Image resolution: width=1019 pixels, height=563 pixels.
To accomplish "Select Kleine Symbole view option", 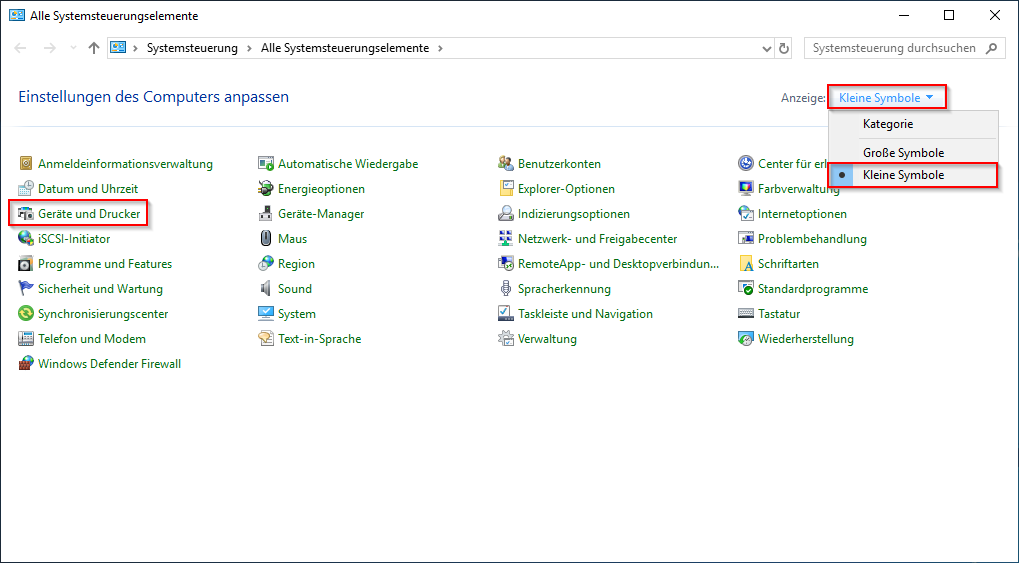I will coord(903,175).
